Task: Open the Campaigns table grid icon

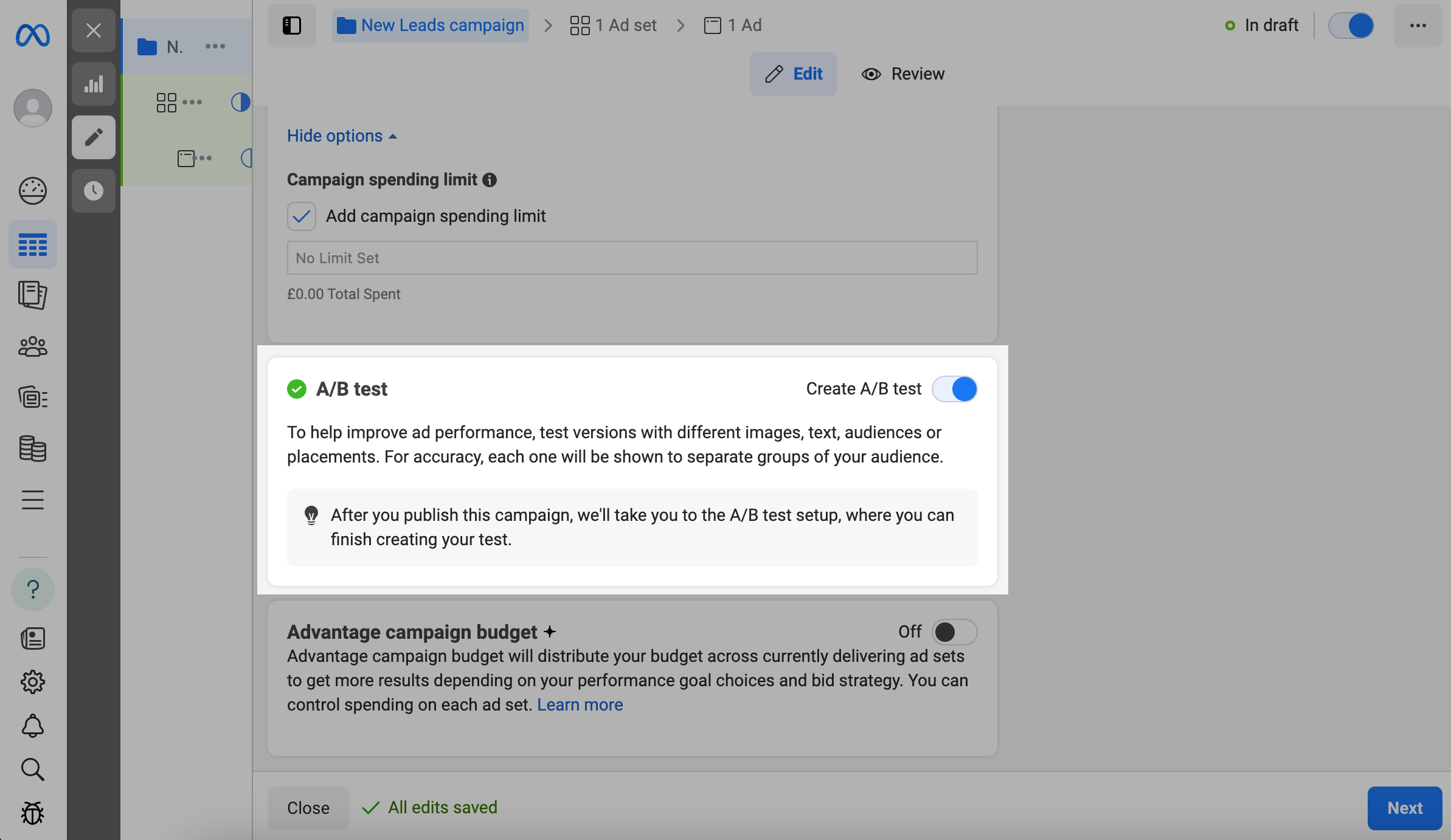Action: [33, 244]
